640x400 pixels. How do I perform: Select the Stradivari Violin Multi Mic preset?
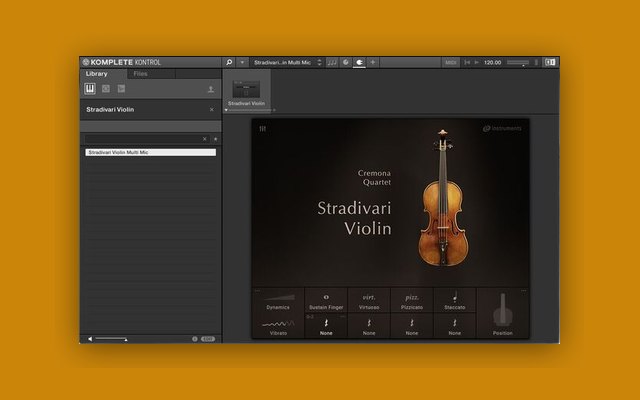[x=150, y=152]
